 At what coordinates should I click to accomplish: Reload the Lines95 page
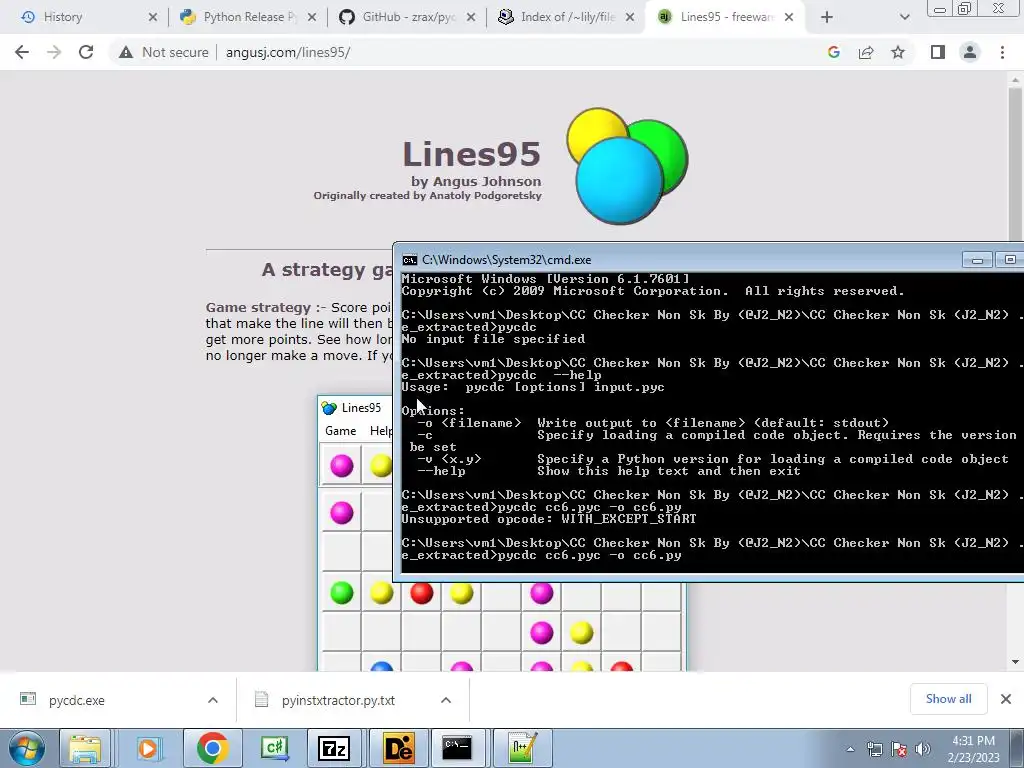(x=86, y=52)
